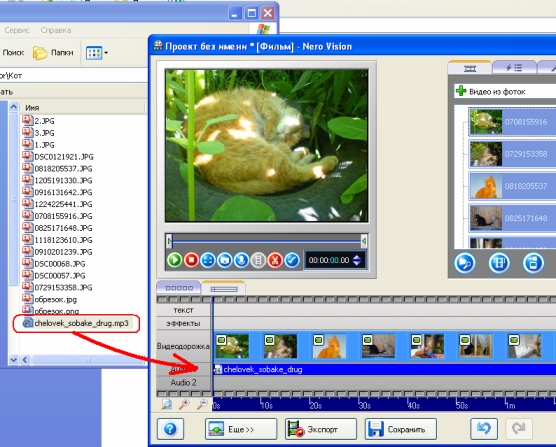
Task: Select the 0818205537 orange cat thumbnail
Action: click(512, 186)
